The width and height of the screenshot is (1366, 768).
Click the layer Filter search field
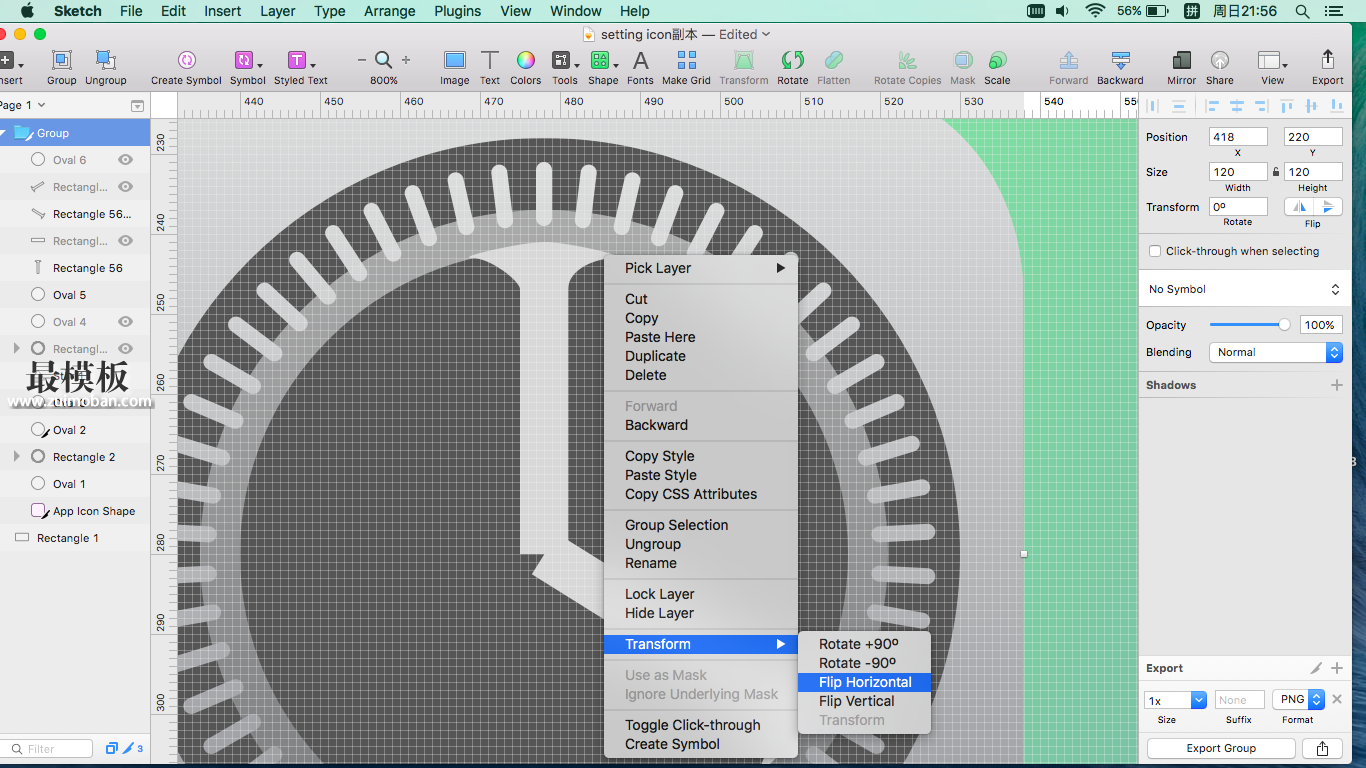tap(47, 748)
